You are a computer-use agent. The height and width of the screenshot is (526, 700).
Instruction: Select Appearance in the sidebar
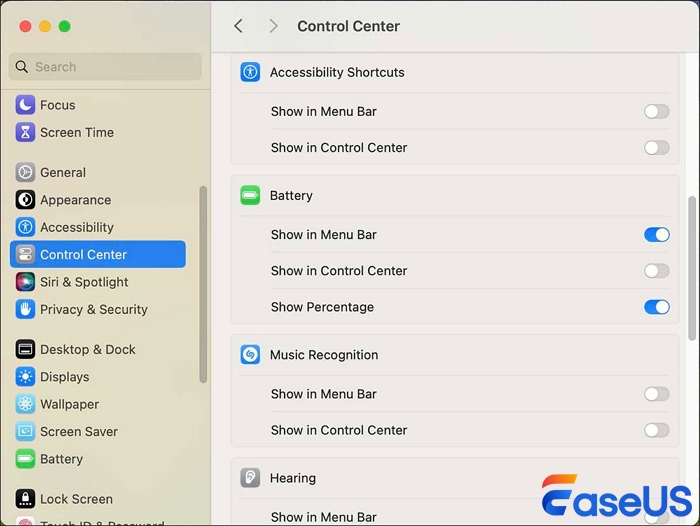[98, 200]
